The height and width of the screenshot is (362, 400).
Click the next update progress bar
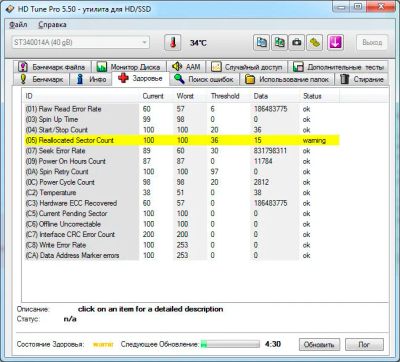(x=230, y=344)
